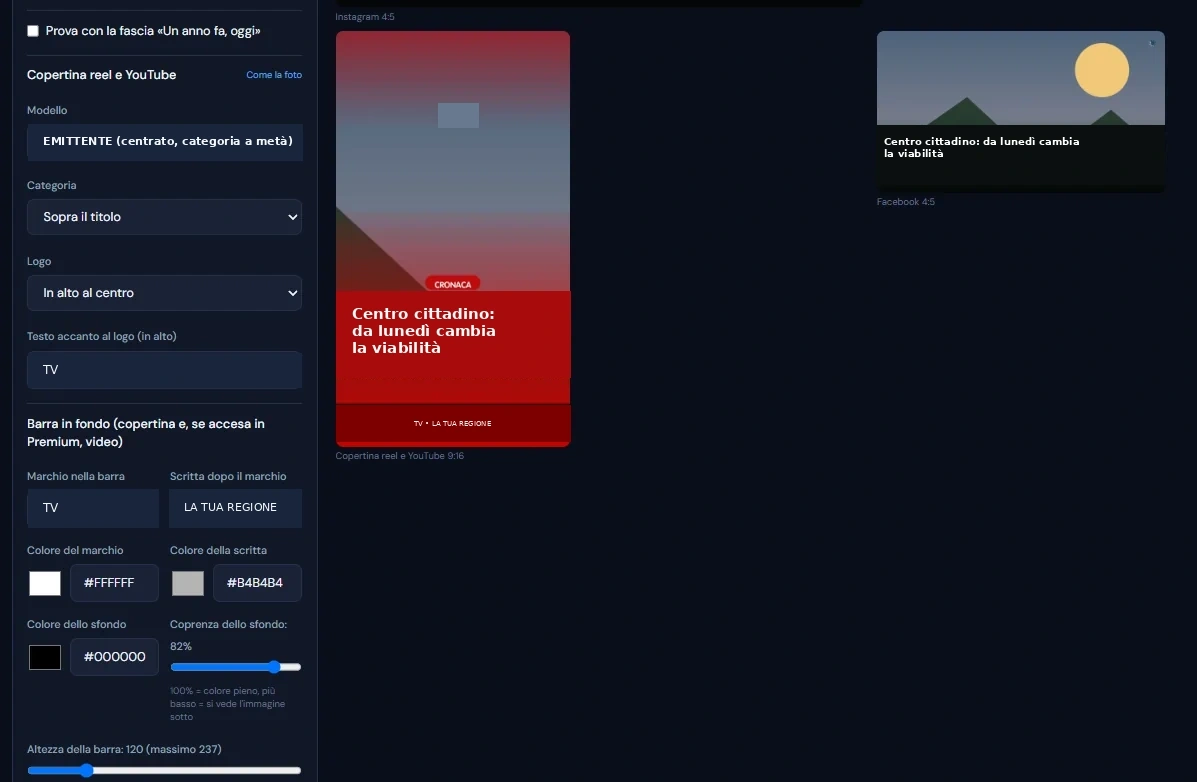The width and height of the screenshot is (1197, 782).
Task: Click the 'Marchio nella barra' input field
Action: coord(92,508)
